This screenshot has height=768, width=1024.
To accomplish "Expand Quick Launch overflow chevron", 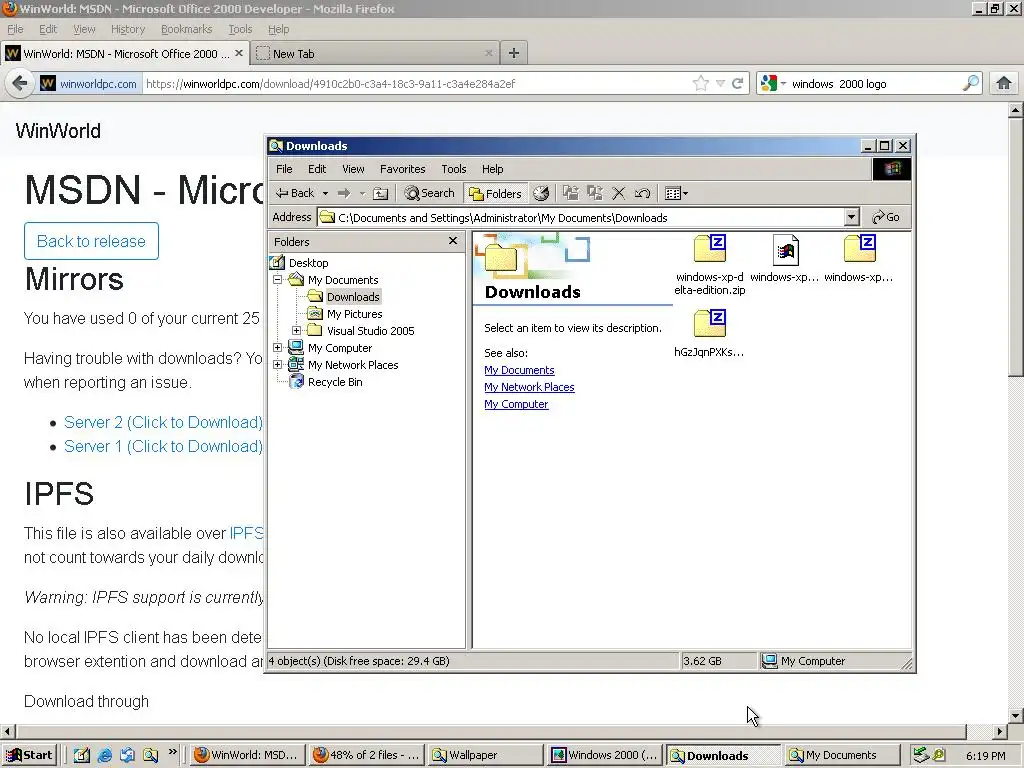I will [x=172, y=752].
